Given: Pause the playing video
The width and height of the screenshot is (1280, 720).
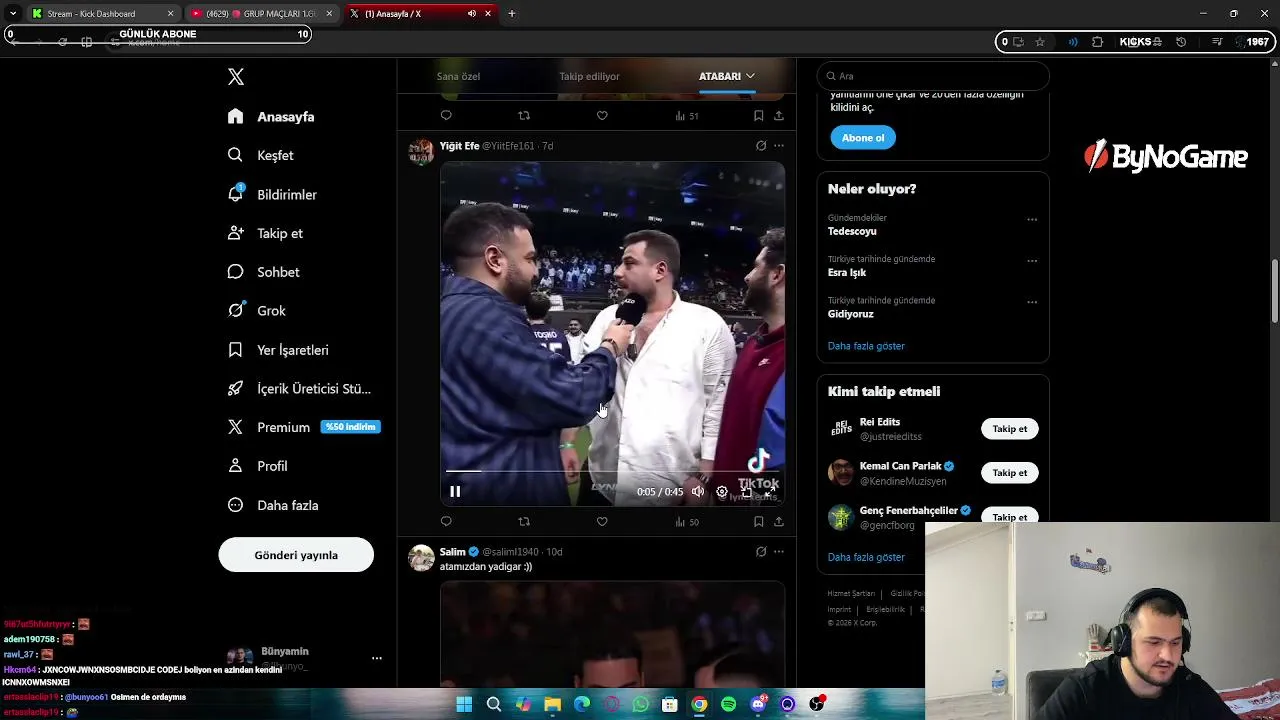Looking at the screenshot, I should [x=455, y=491].
